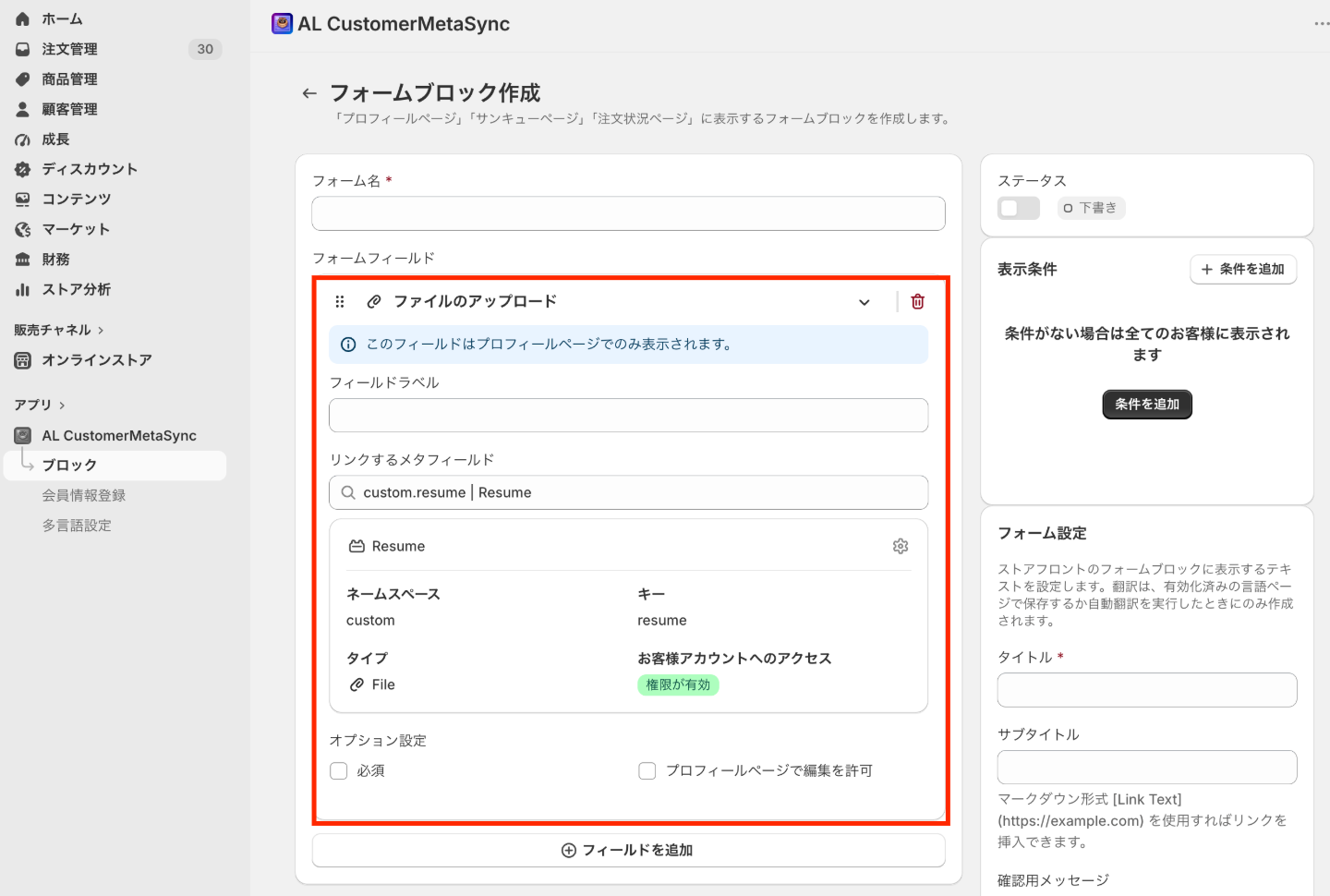The width and height of the screenshot is (1330, 896).
Task: Click the dark 条件を追加 button
Action: (x=1147, y=405)
